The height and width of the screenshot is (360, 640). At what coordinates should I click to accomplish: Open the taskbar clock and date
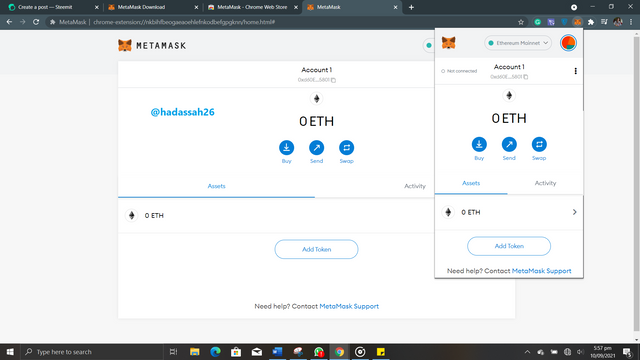tap(602, 351)
